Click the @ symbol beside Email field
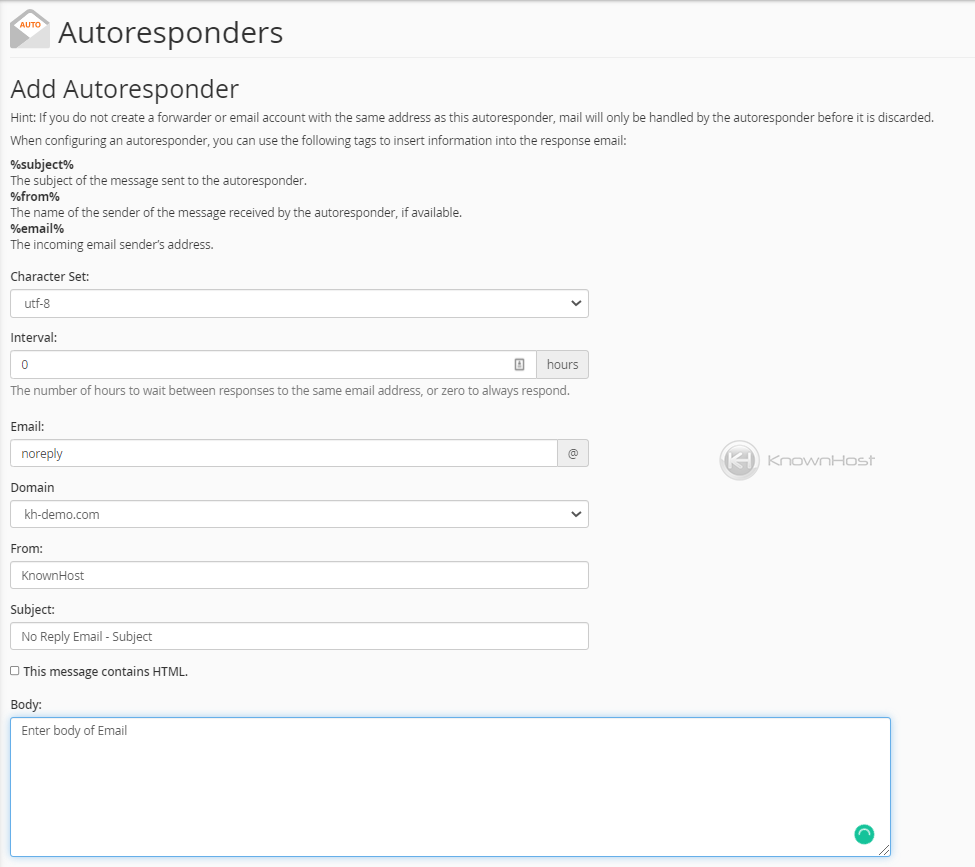The height and width of the screenshot is (867, 975). point(573,453)
